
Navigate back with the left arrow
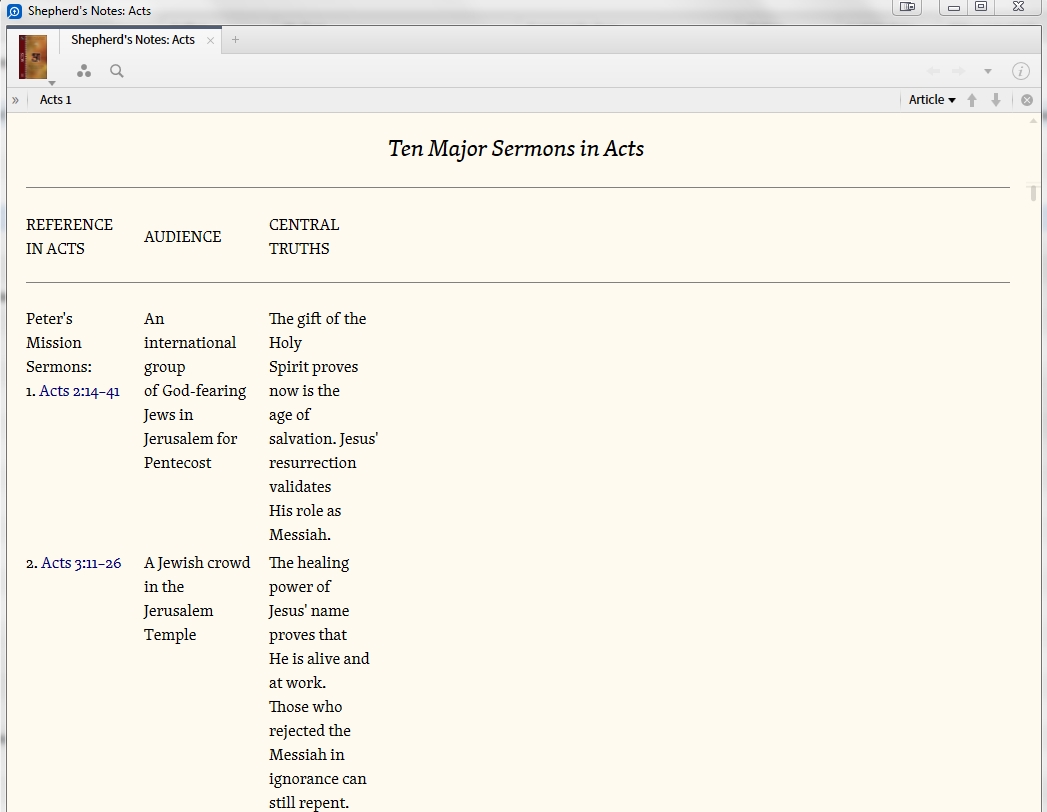coord(933,71)
